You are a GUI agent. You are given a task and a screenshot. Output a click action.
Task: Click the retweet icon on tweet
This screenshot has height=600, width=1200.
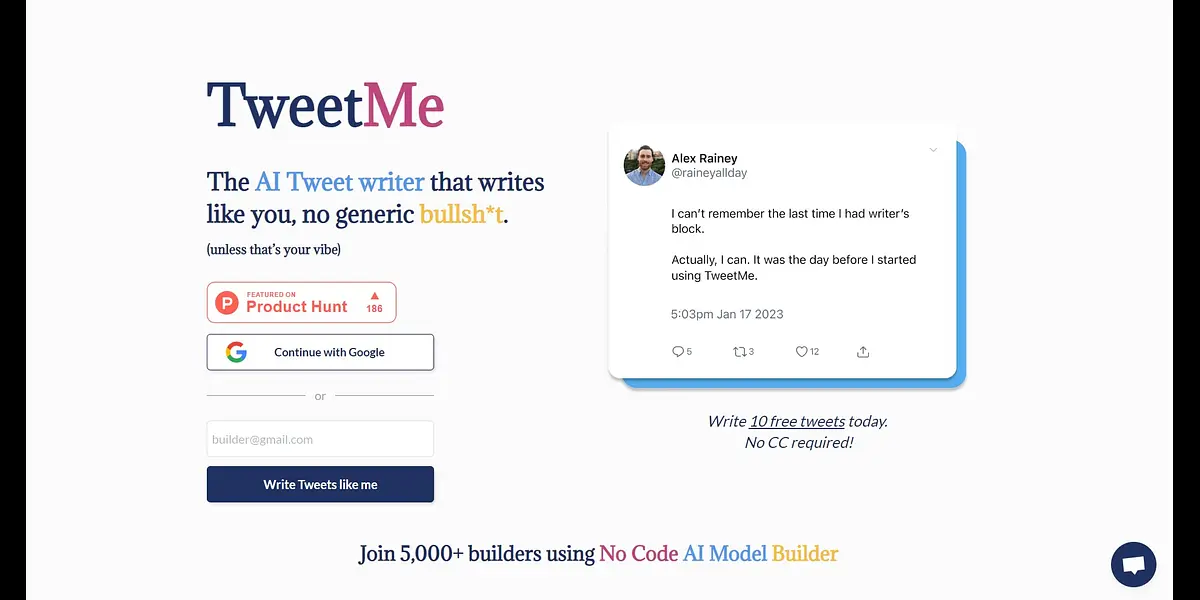pos(740,351)
